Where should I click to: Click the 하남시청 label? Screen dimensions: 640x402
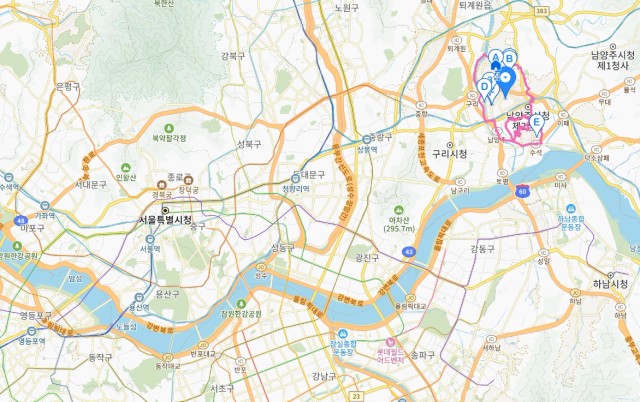pyautogui.click(x=611, y=284)
